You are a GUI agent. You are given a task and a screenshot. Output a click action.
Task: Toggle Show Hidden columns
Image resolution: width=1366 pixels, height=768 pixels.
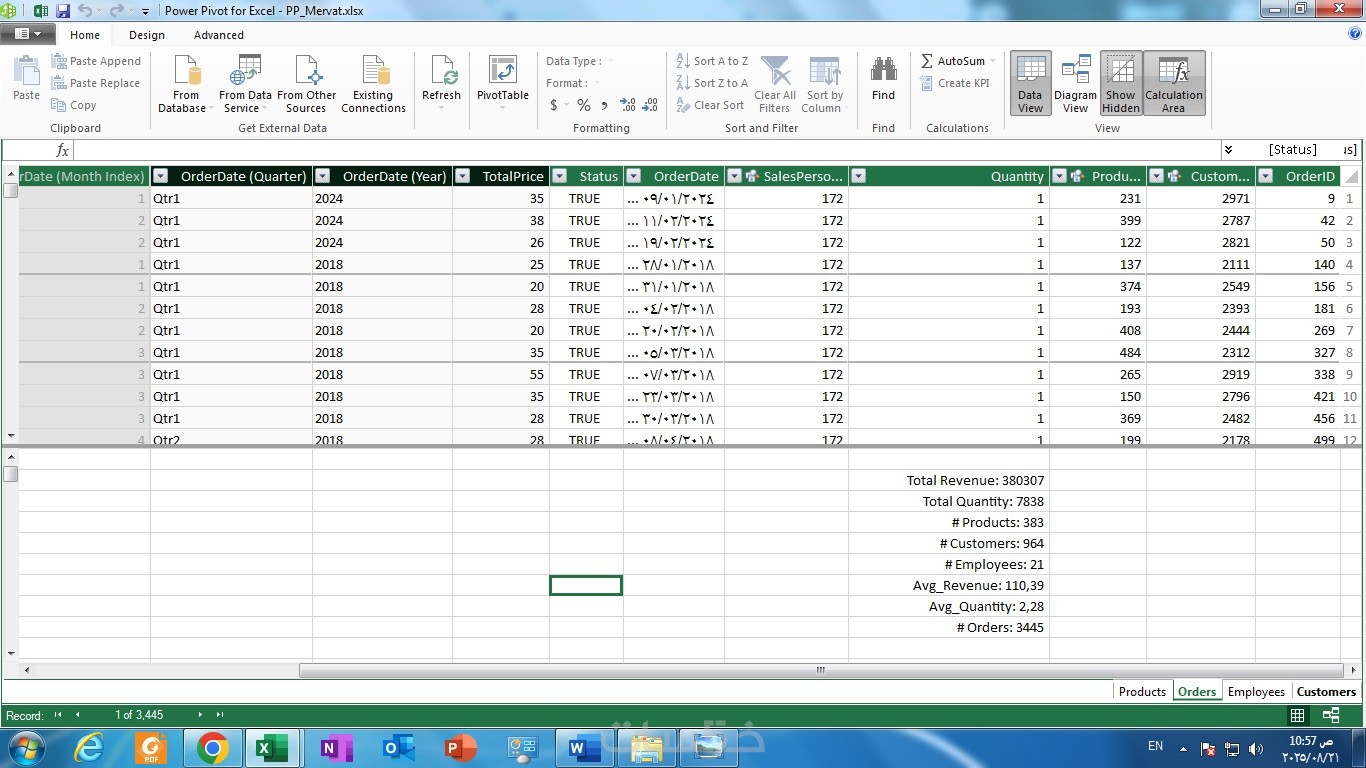click(1121, 84)
